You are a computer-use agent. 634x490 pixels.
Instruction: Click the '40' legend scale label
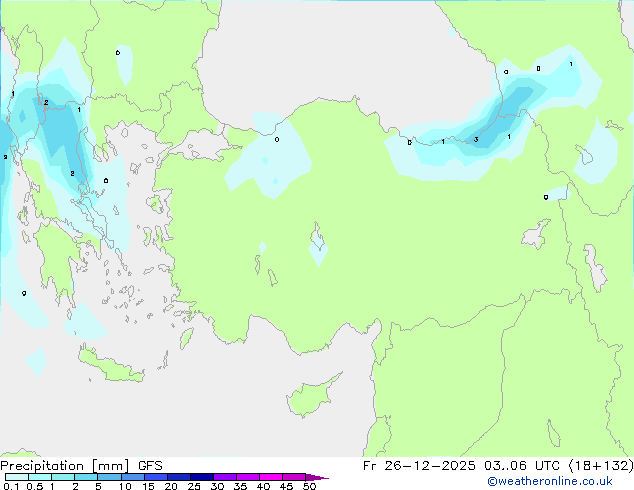(x=263, y=486)
